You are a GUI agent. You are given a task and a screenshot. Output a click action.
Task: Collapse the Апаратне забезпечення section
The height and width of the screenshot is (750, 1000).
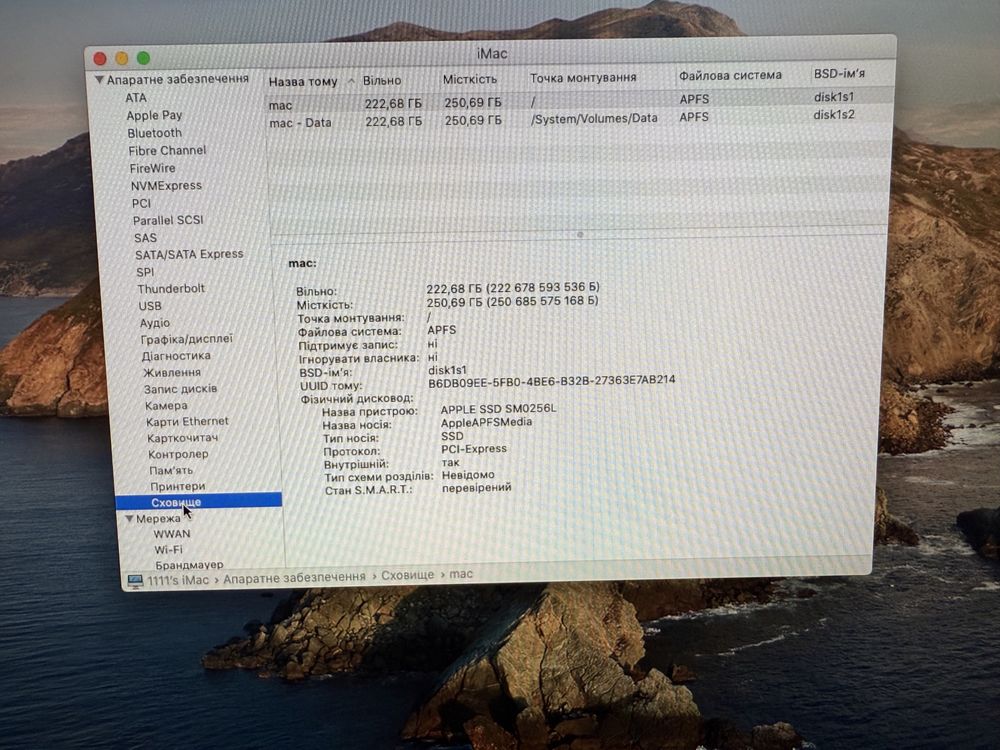(x=99, y=80)
